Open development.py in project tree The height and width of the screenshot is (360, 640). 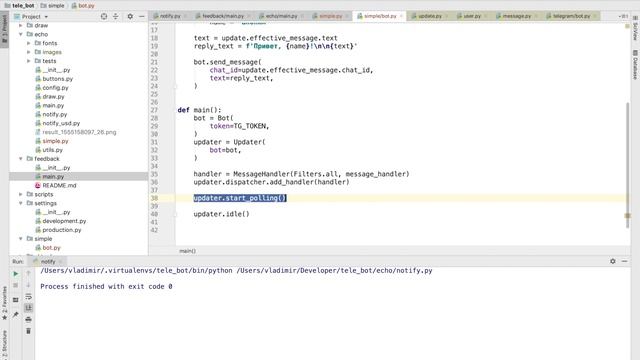click(x=64, y=221)
